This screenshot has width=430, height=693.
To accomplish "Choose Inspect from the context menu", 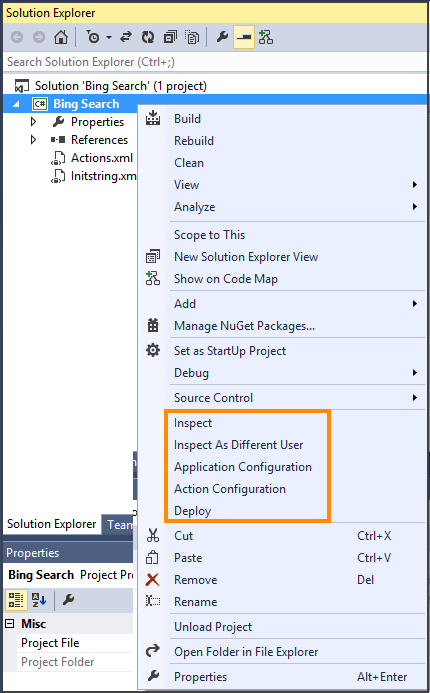I will click(193, 423).
